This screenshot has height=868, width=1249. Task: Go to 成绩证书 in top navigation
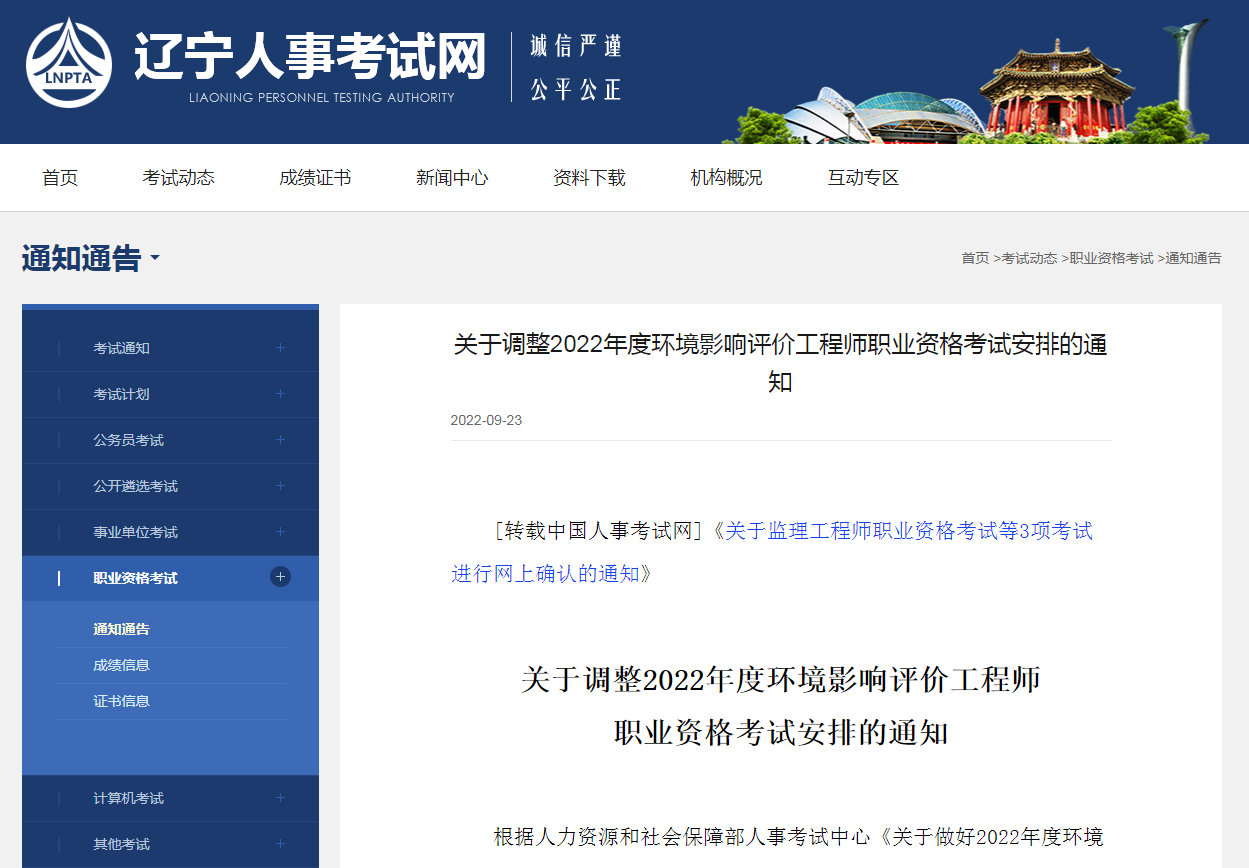pos(315,178)
